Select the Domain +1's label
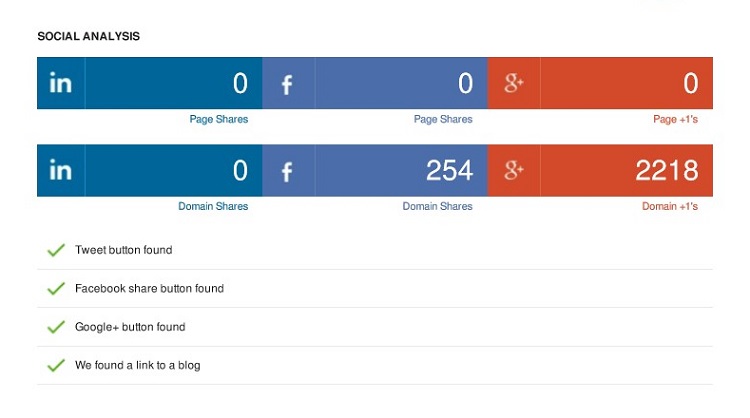The width and height of the screenshot is (750, 418). [670, 206]
